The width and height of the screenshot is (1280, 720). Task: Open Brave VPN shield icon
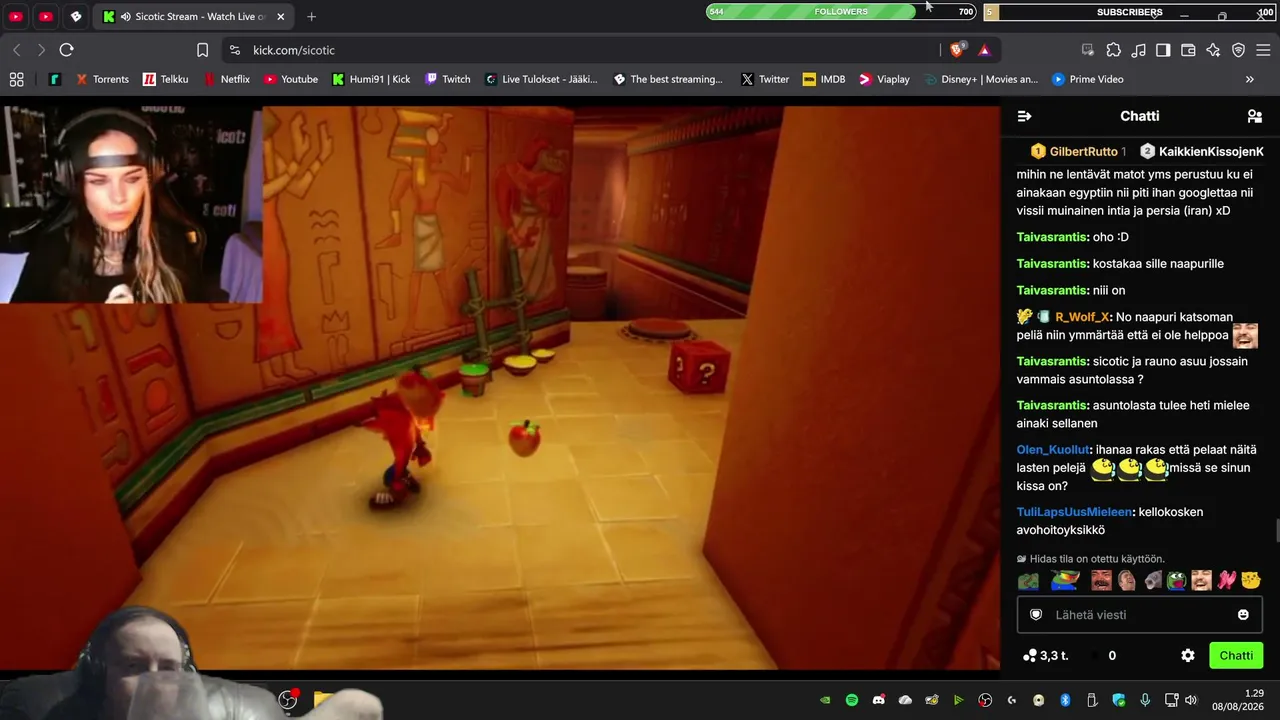(x=1238, y=50)
